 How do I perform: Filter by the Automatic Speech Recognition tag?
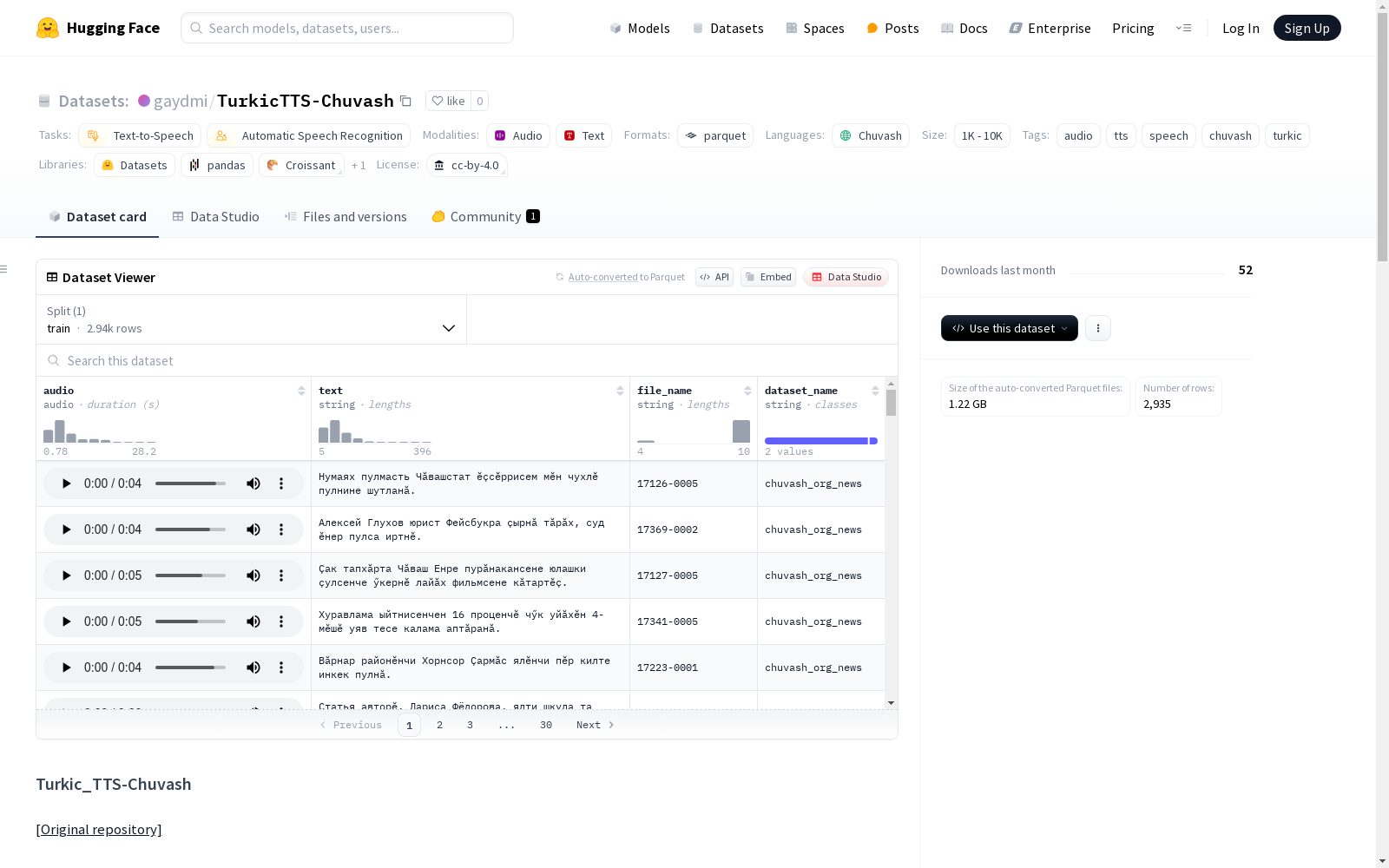[x=309, y=135]
